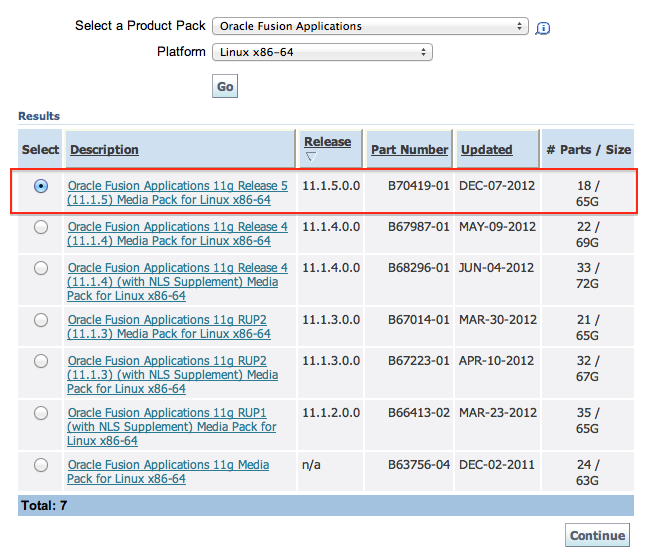Viewport: 645px width, 554px height.
Task: Open the Platform dropdown
Action: coord(322,52)
